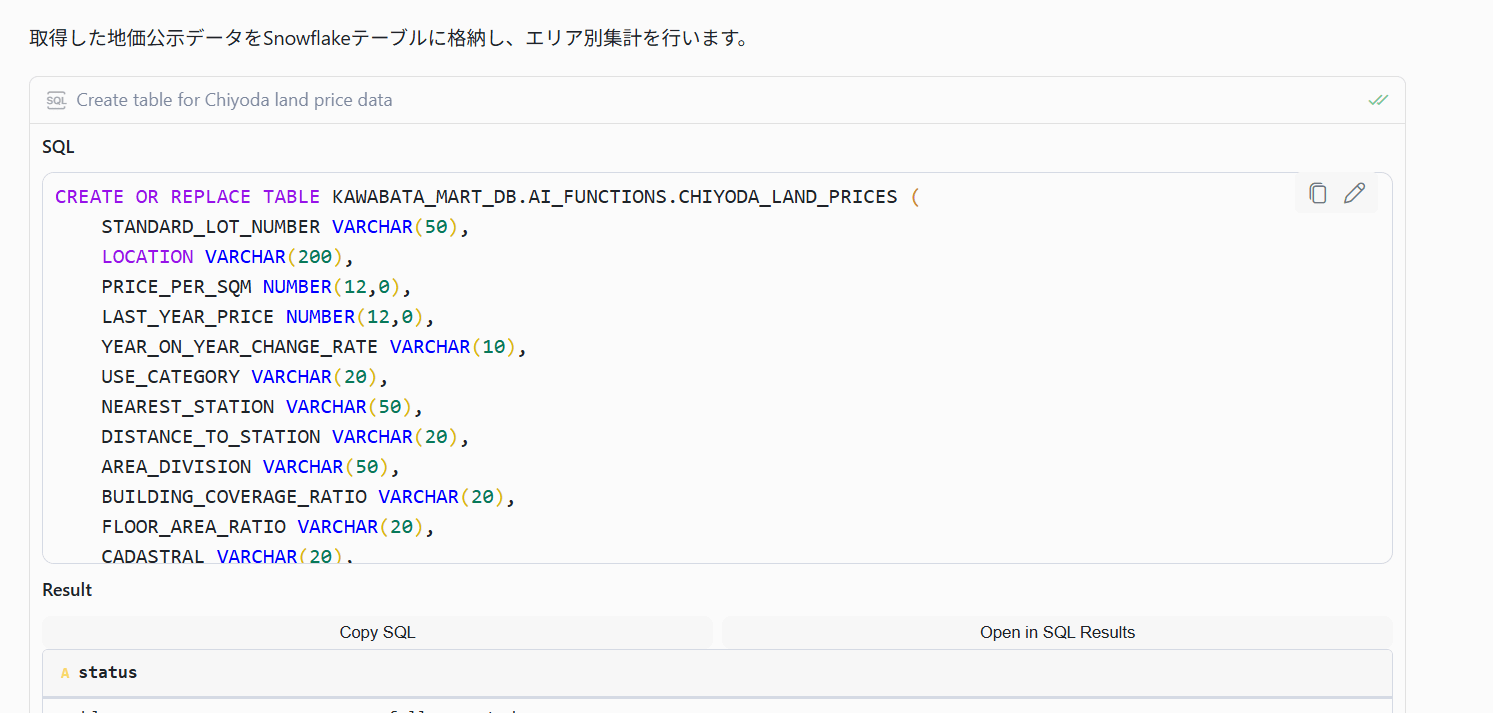Click the SQL icon beside Create table title
The image size is (1493, 713).
coord(56,100)
